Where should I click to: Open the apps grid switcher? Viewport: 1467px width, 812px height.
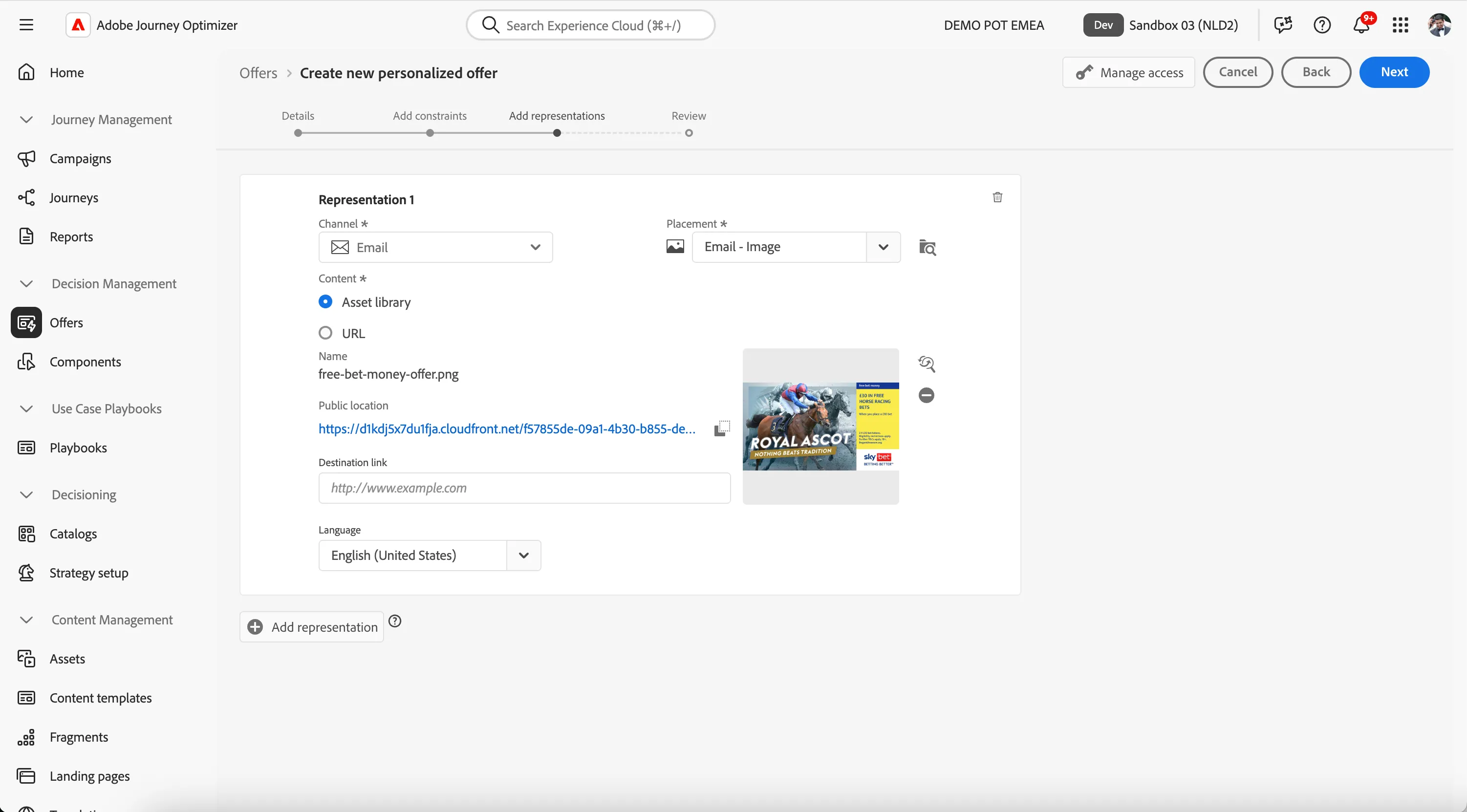pos(1401,25)
